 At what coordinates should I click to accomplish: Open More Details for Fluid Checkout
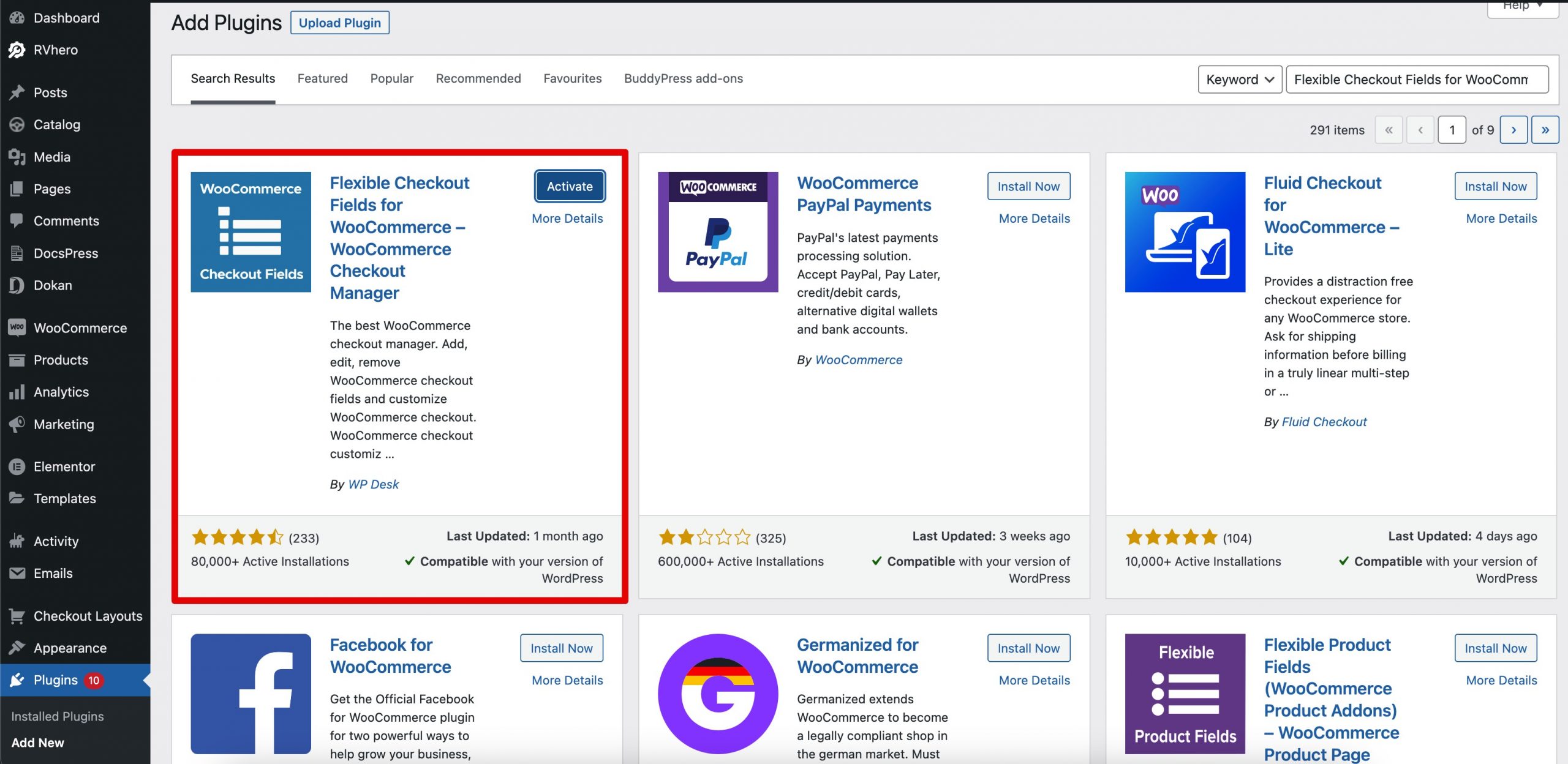tap(1501, 219)
